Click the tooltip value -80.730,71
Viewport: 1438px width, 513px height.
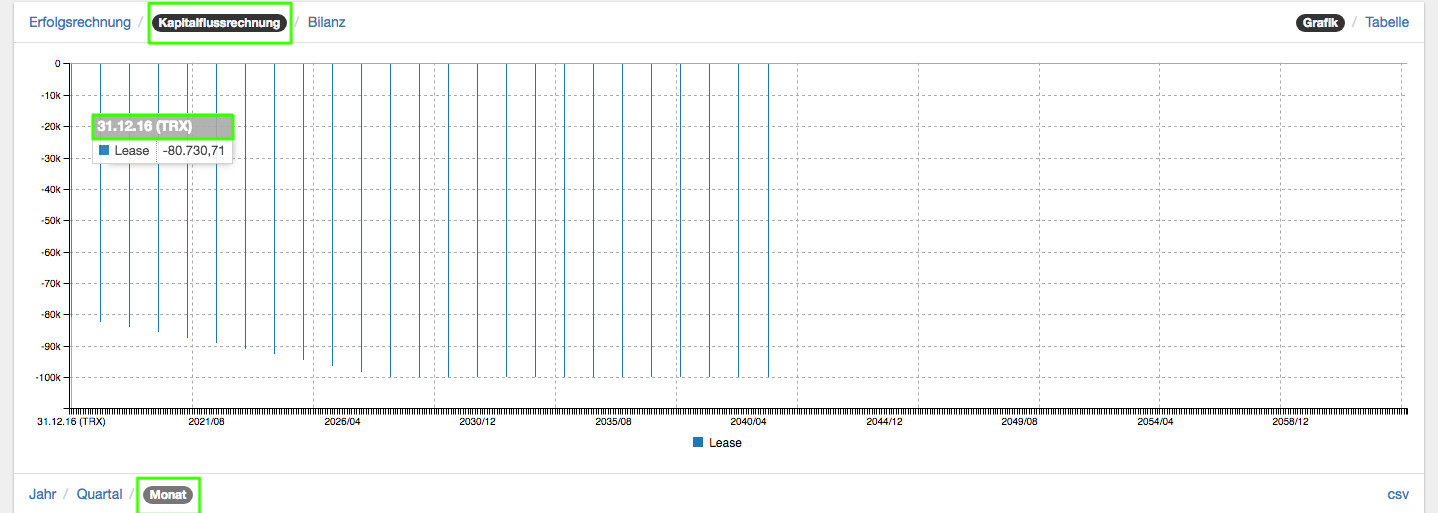(x=194, y=151)
